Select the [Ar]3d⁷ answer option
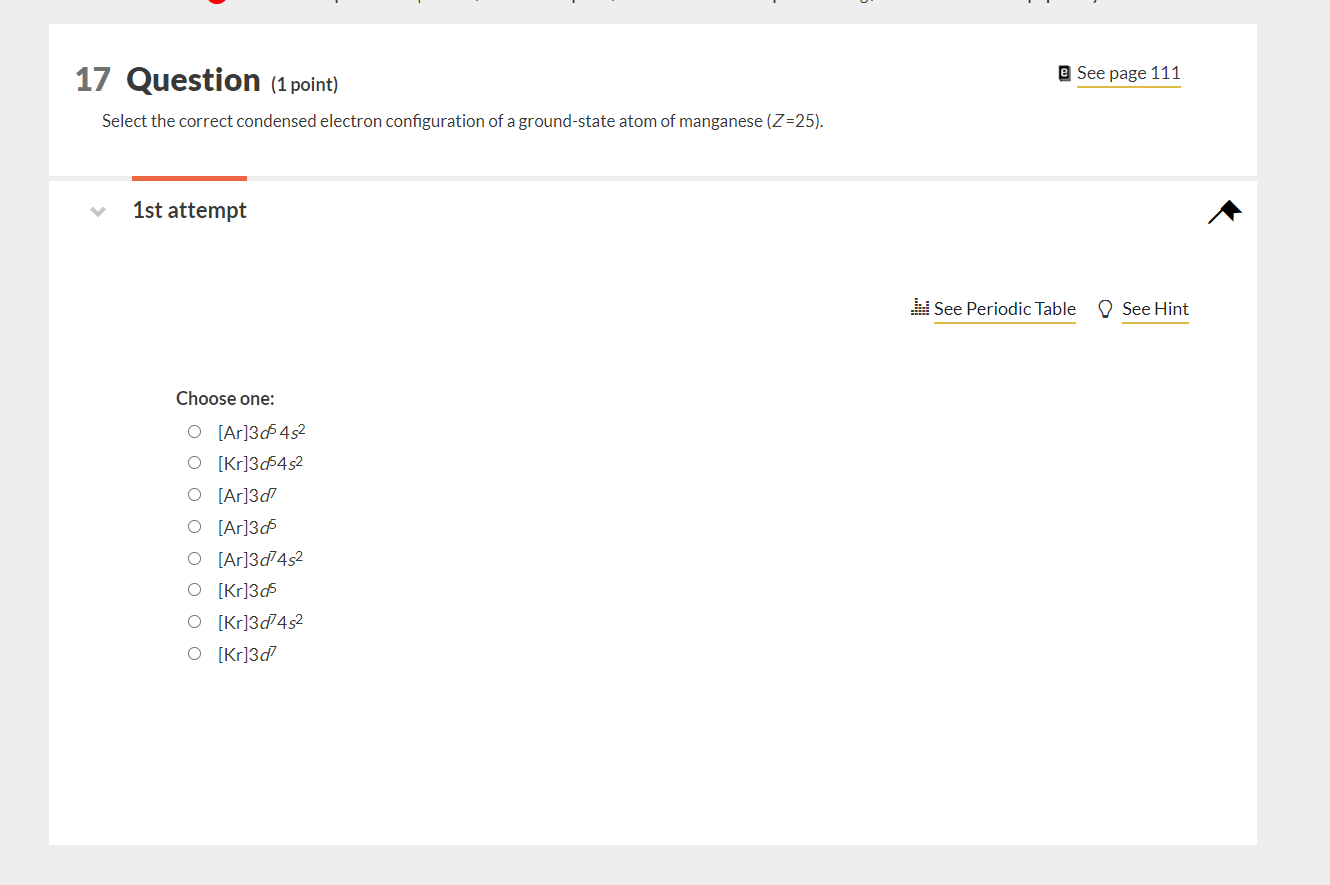The height and width of the screenshot is (885, 1330). [194, 494]
